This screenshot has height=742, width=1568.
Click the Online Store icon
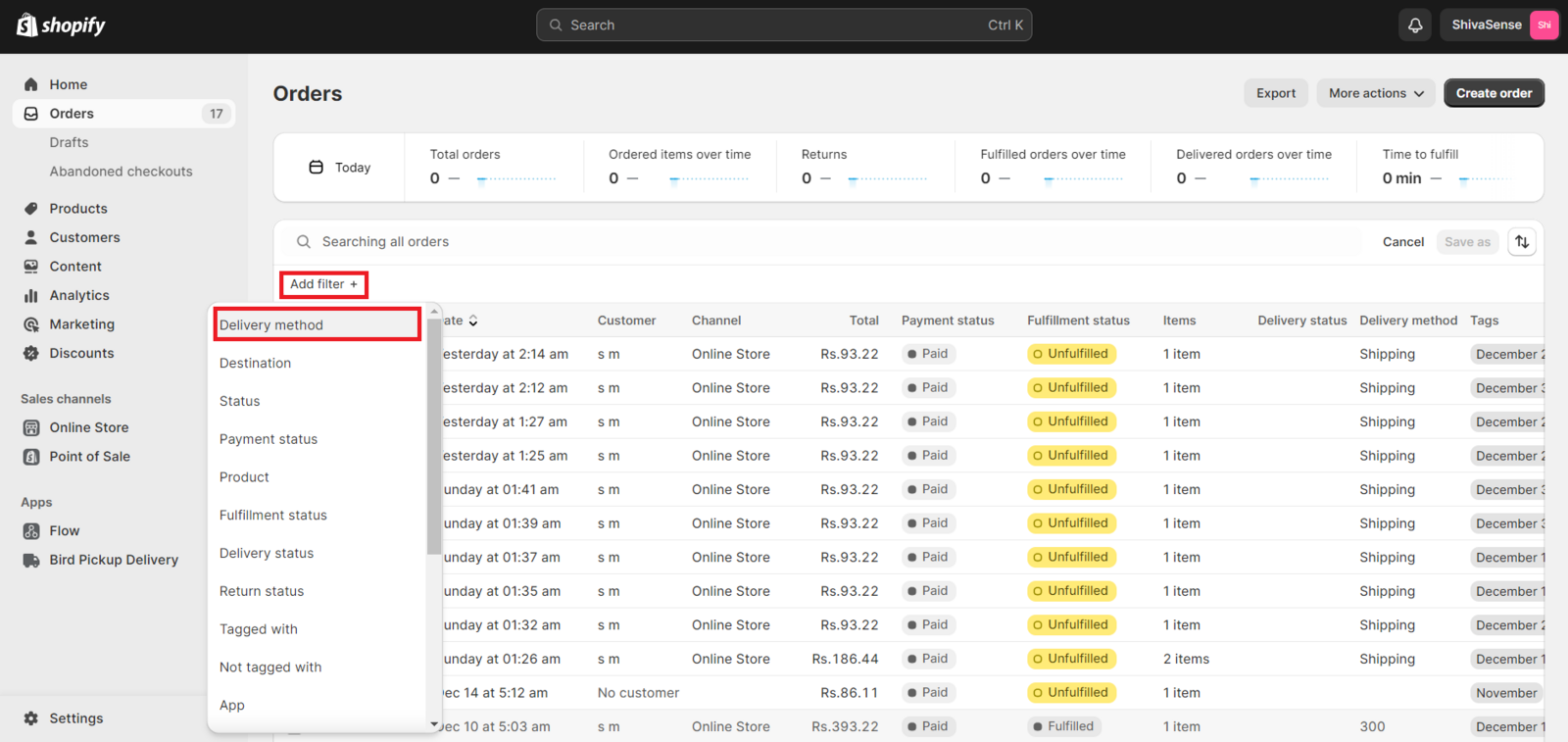click(31, 427)
